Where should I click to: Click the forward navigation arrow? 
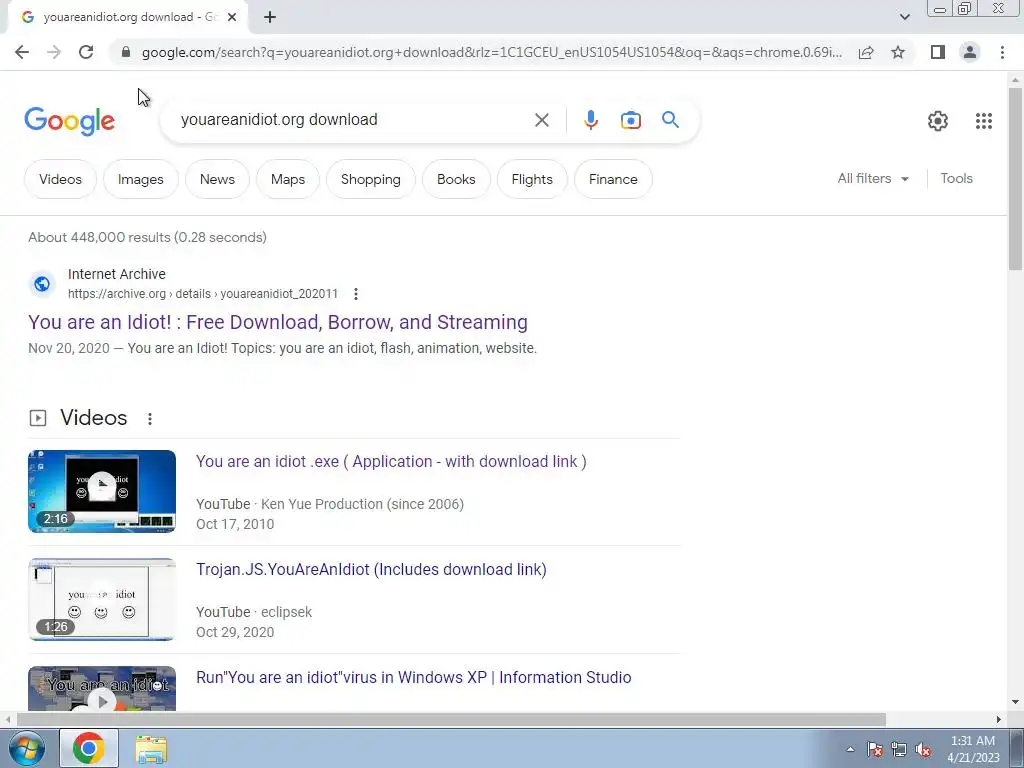(54, 52)
